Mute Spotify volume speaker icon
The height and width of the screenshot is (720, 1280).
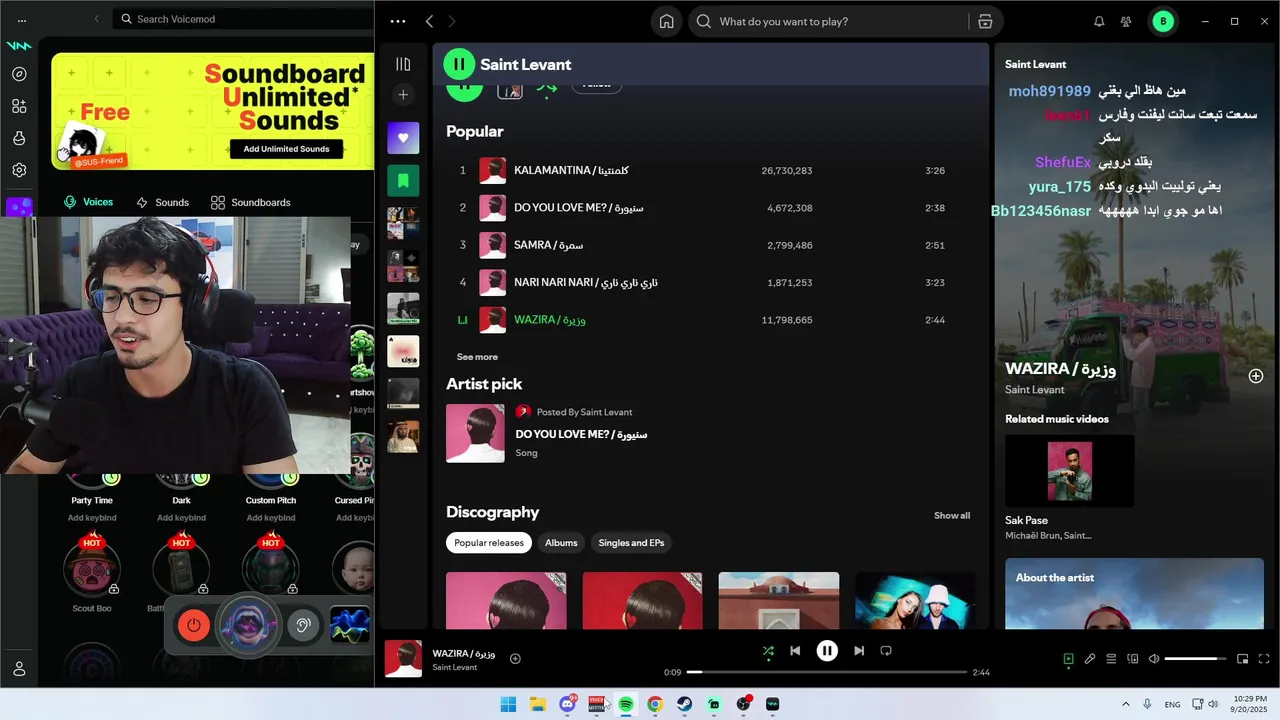[1154, 659]
